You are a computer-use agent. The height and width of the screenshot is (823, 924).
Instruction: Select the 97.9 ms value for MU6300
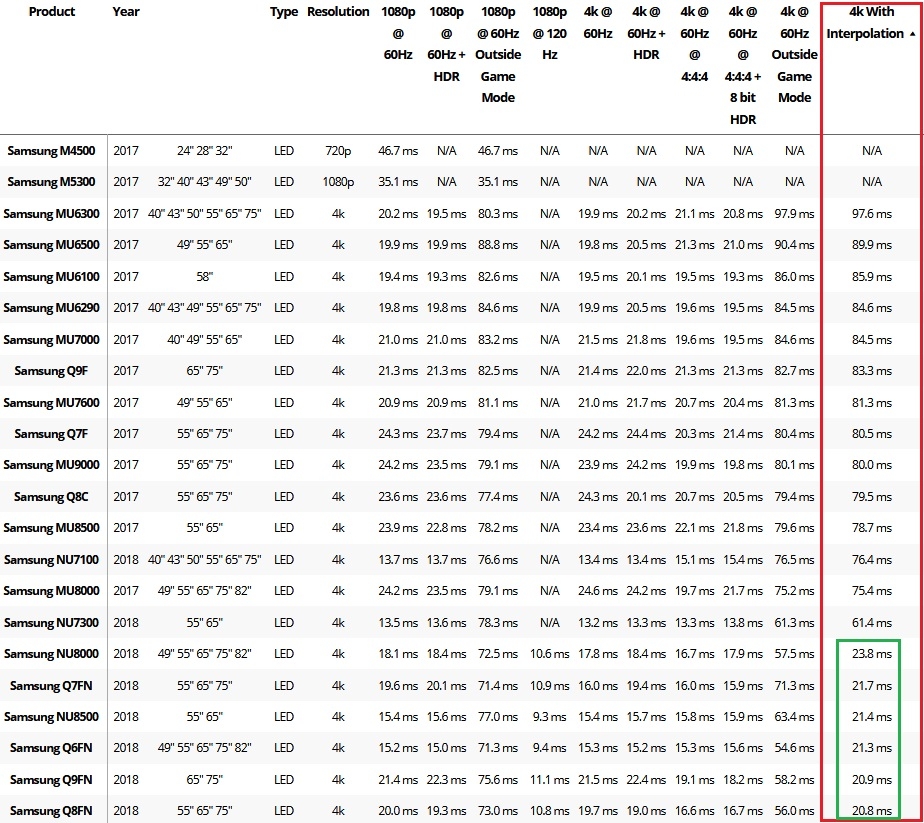pyautogui.click(x=794, y=214)
